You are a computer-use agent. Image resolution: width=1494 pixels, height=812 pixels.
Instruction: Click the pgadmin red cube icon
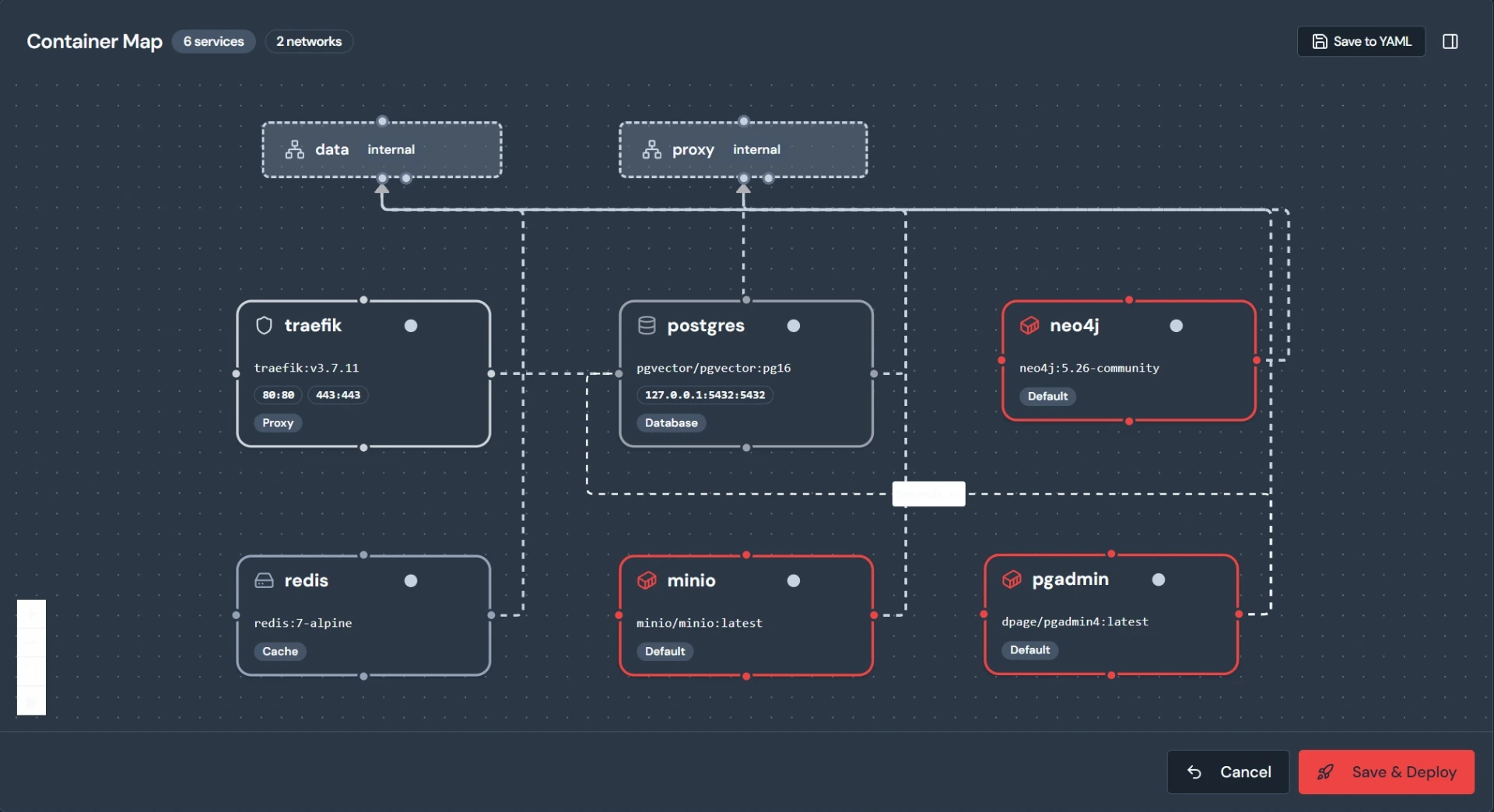click(1012, 579)
